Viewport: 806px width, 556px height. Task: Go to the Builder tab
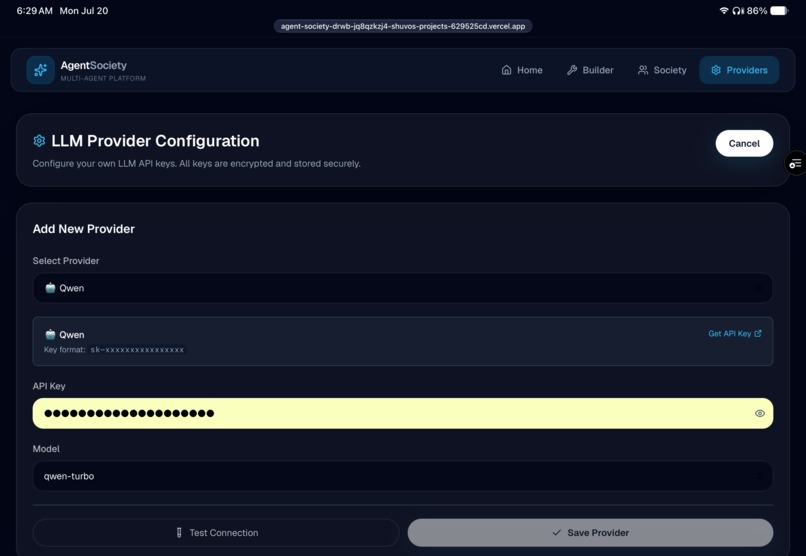590,70
